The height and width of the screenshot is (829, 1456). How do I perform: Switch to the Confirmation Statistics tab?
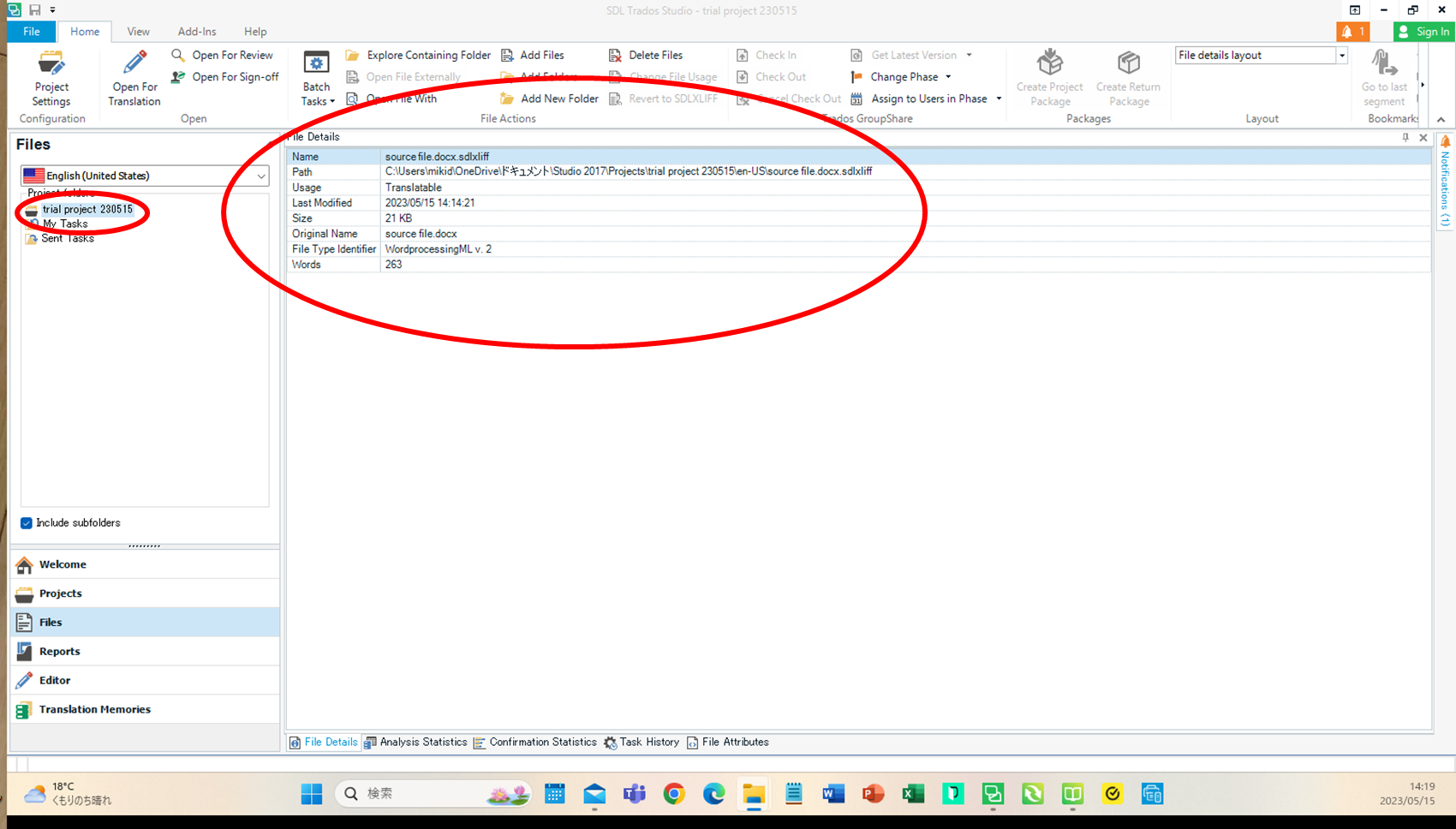pyautogui.click(x=535, y=743)
